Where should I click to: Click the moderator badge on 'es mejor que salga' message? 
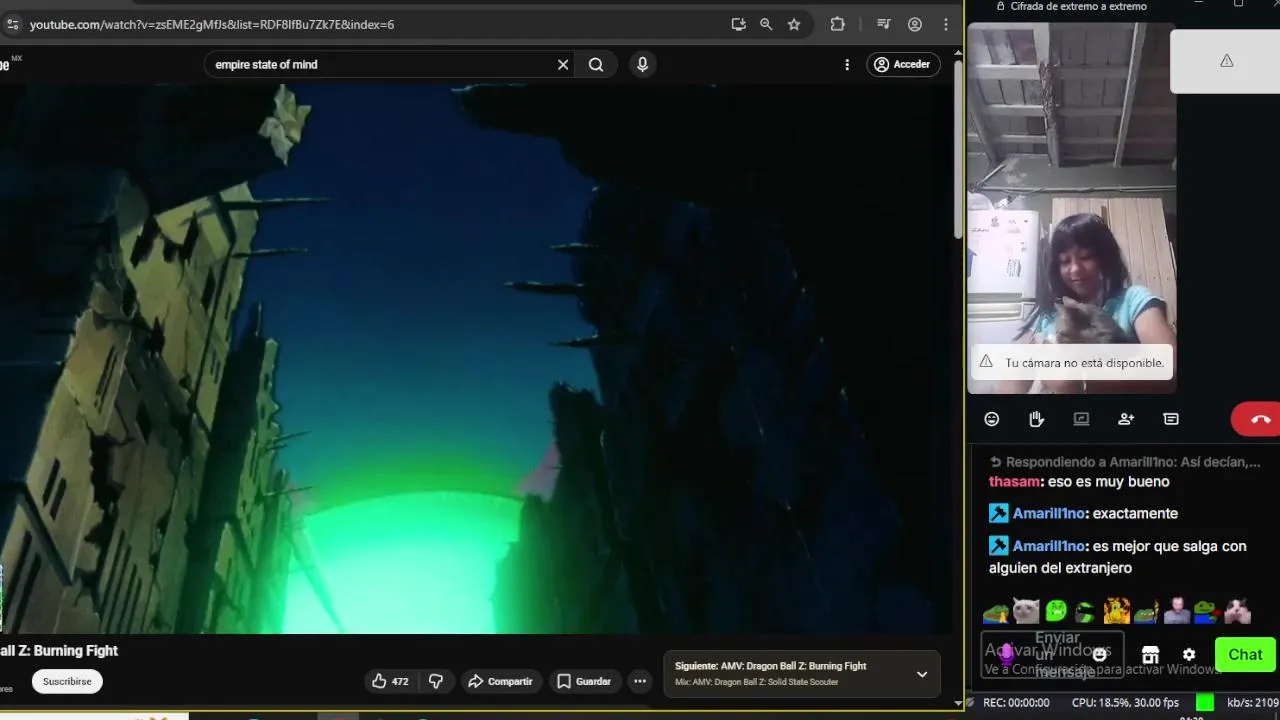pos(998,546)
